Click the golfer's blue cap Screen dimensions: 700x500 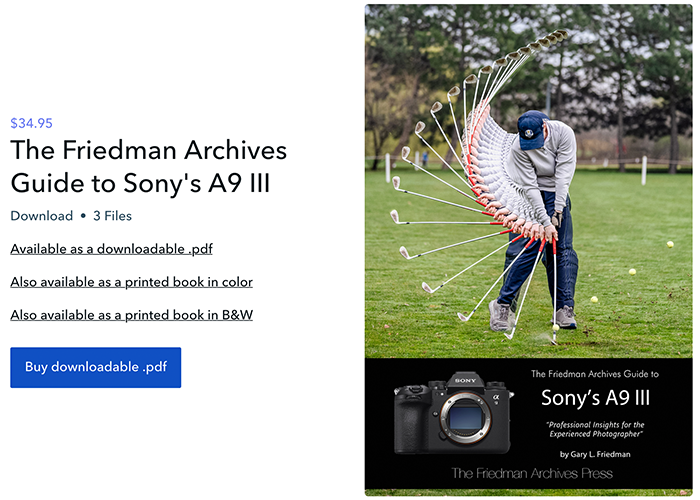(533, 129)
